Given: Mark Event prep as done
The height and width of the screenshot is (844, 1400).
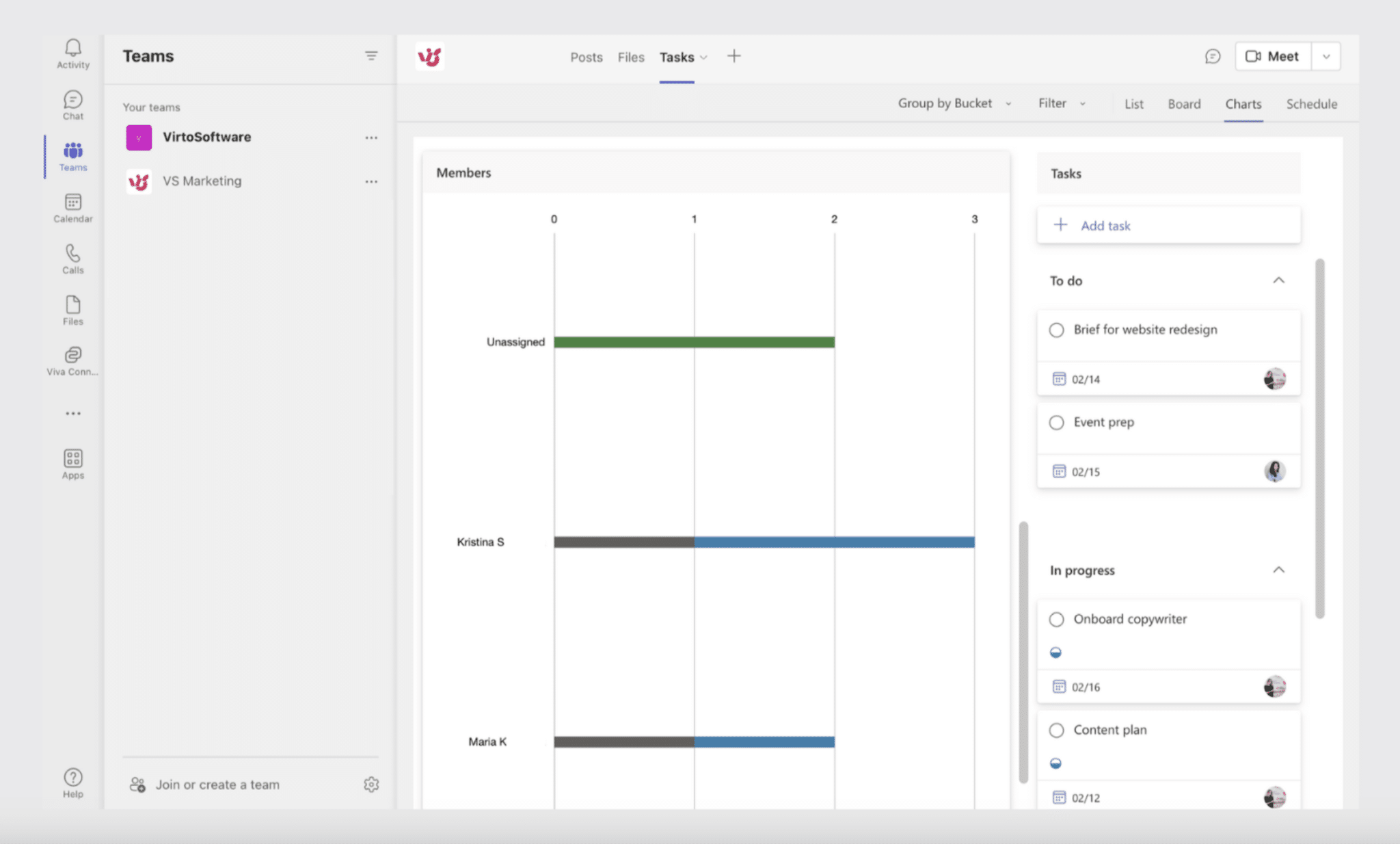Looking at the screenshot, I should tap(1057, 423).
